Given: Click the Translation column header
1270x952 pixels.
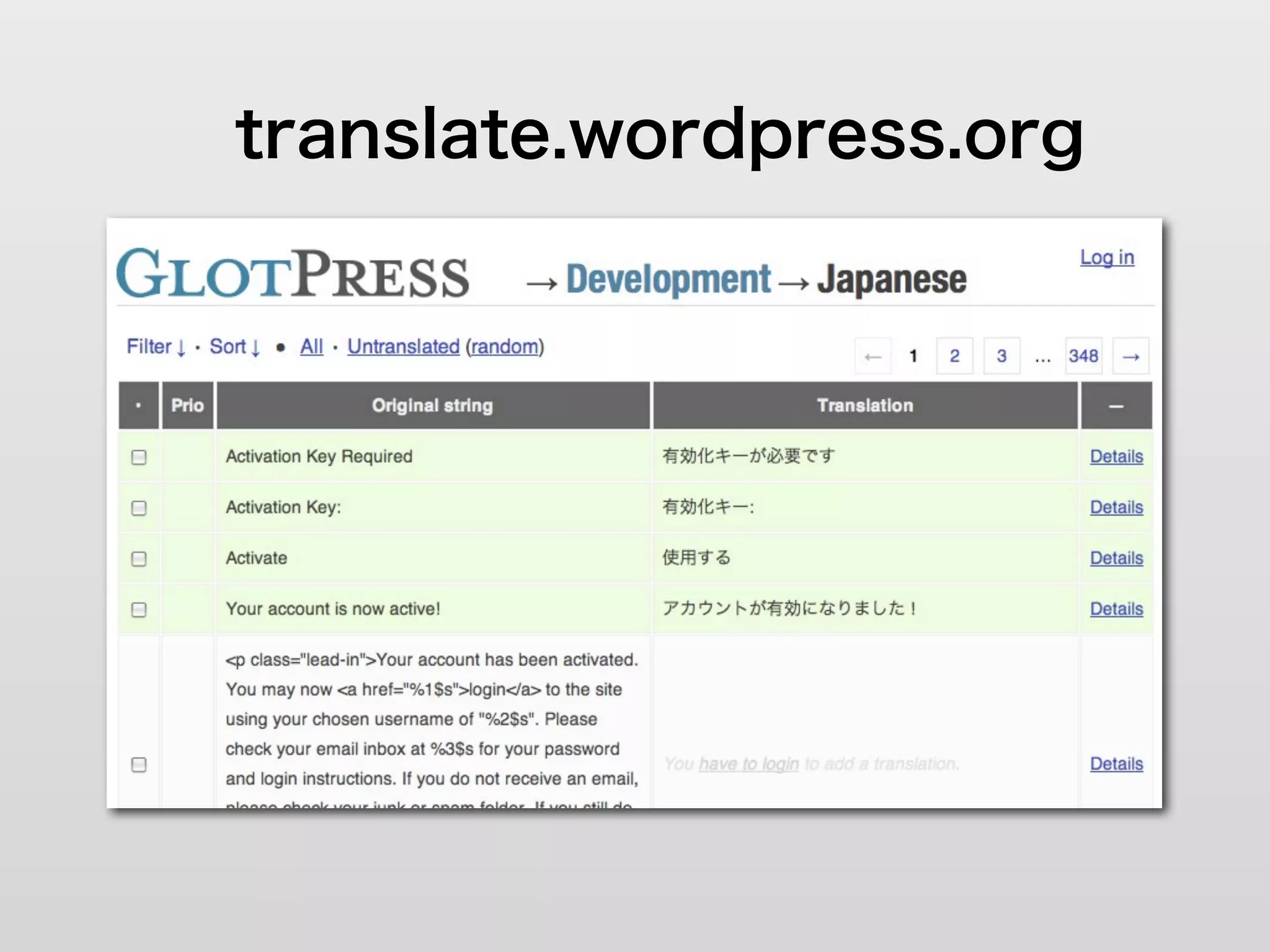Looking at the screenshot, I should point(865,405).
